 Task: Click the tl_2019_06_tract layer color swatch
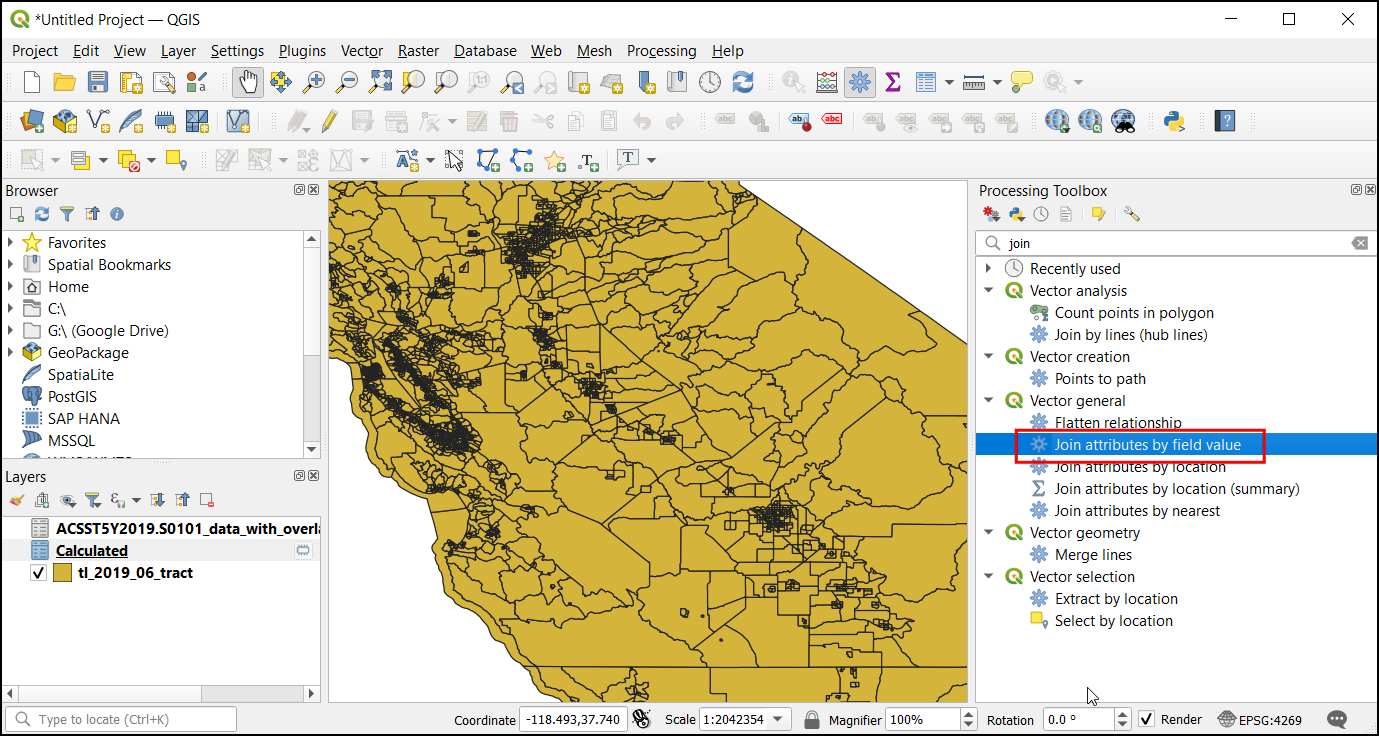click(x=63, y=573)
